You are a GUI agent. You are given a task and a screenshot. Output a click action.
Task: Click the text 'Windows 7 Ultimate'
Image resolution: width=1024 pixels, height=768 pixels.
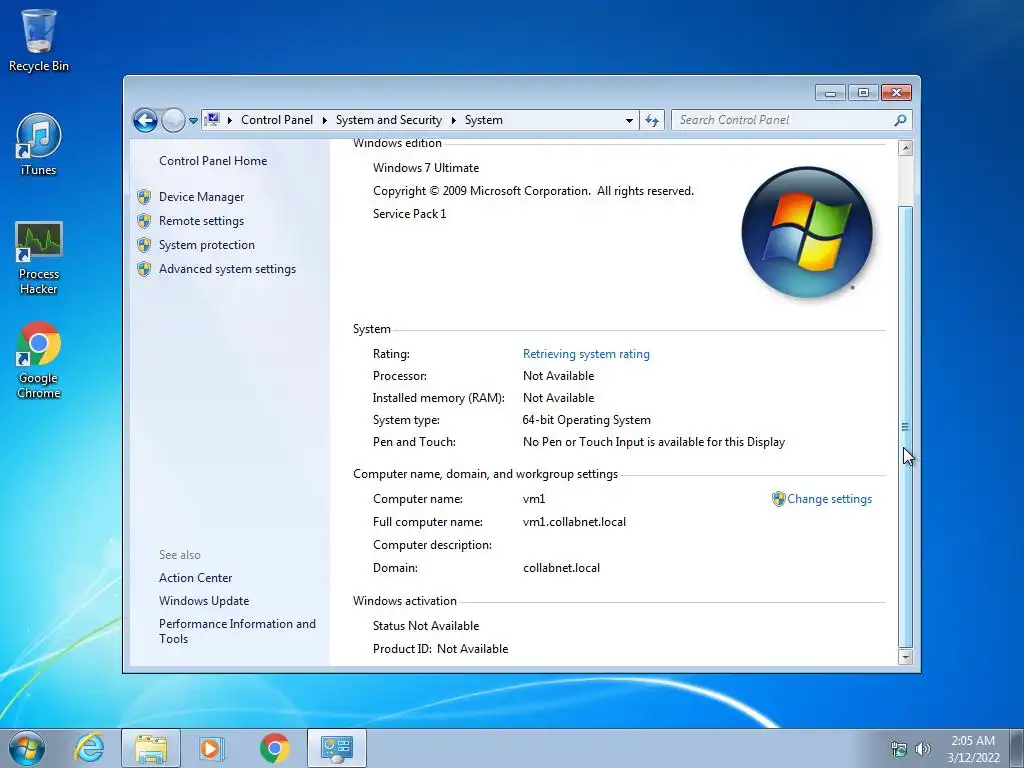[x=426, y=168]
